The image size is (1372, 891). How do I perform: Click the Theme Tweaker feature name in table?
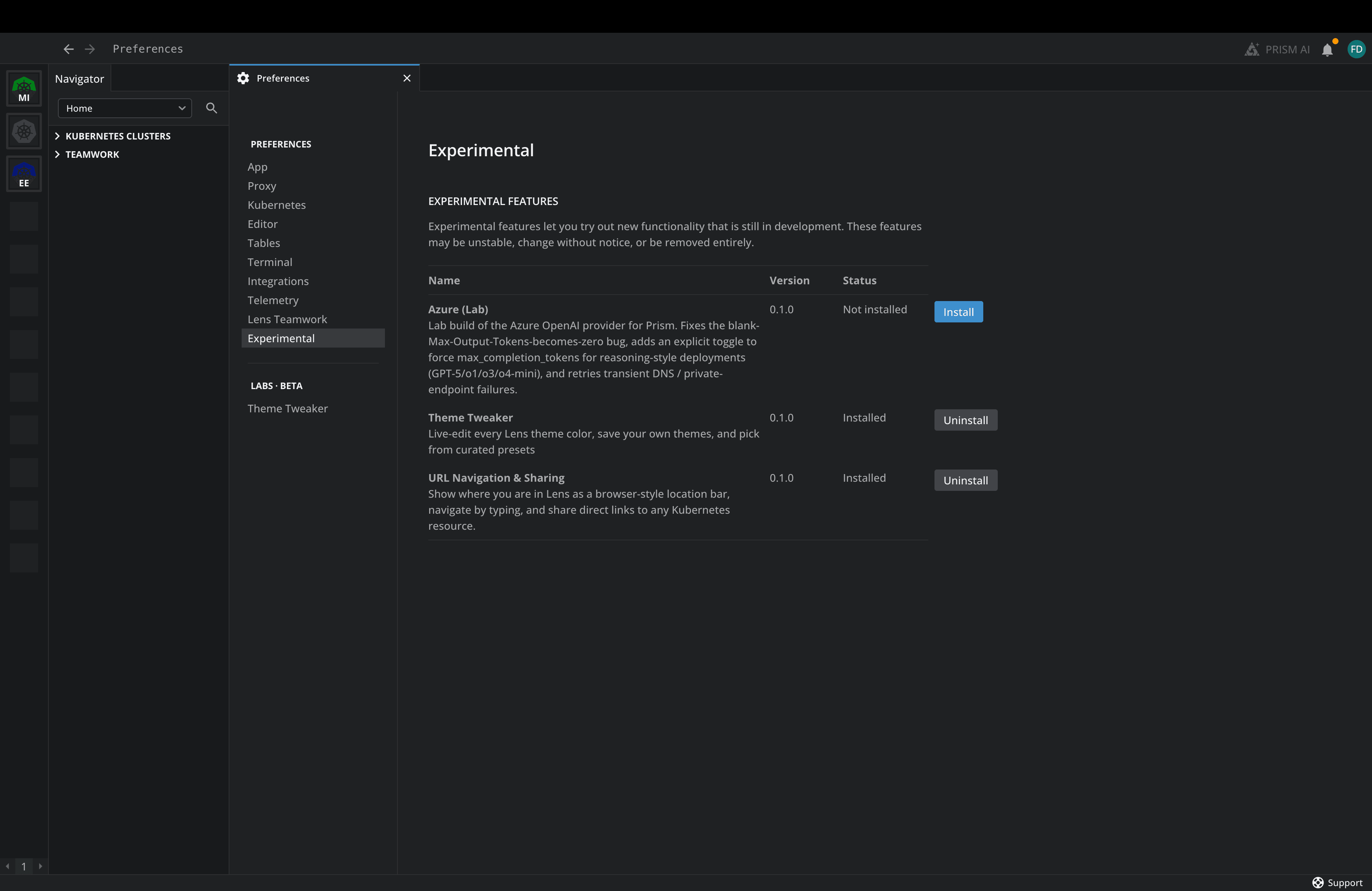point(470,418)
